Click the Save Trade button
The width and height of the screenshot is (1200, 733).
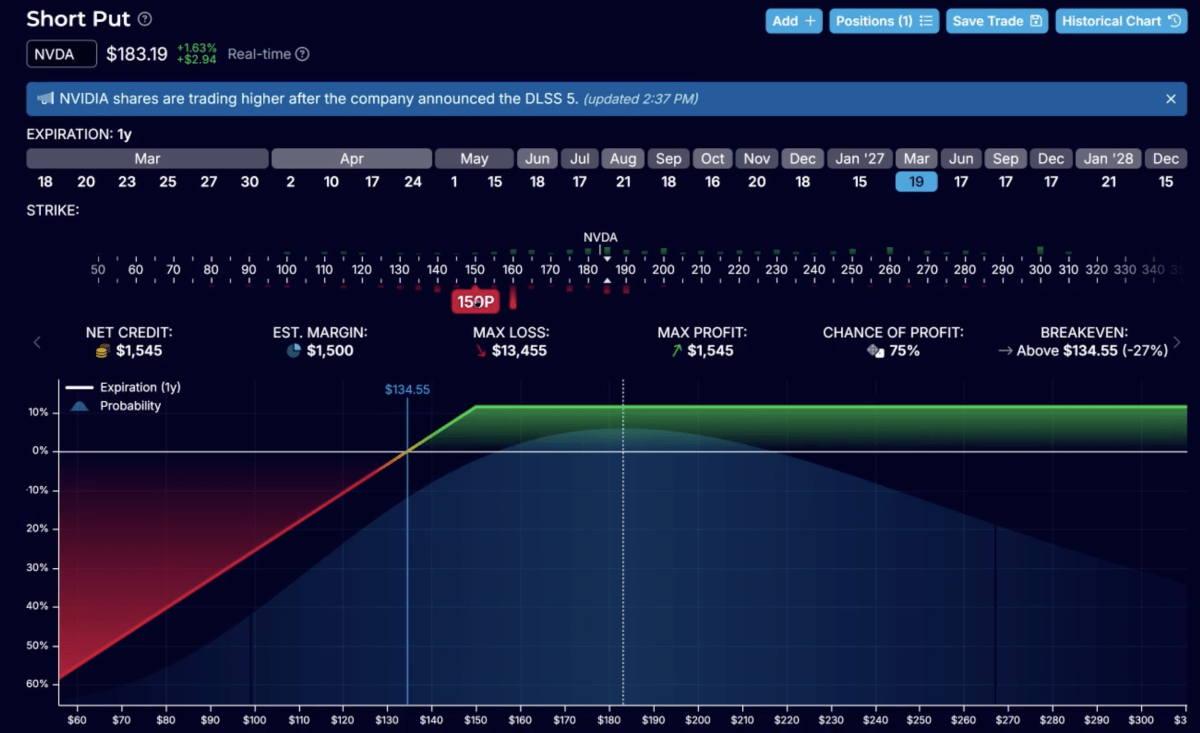coord(996,20)
